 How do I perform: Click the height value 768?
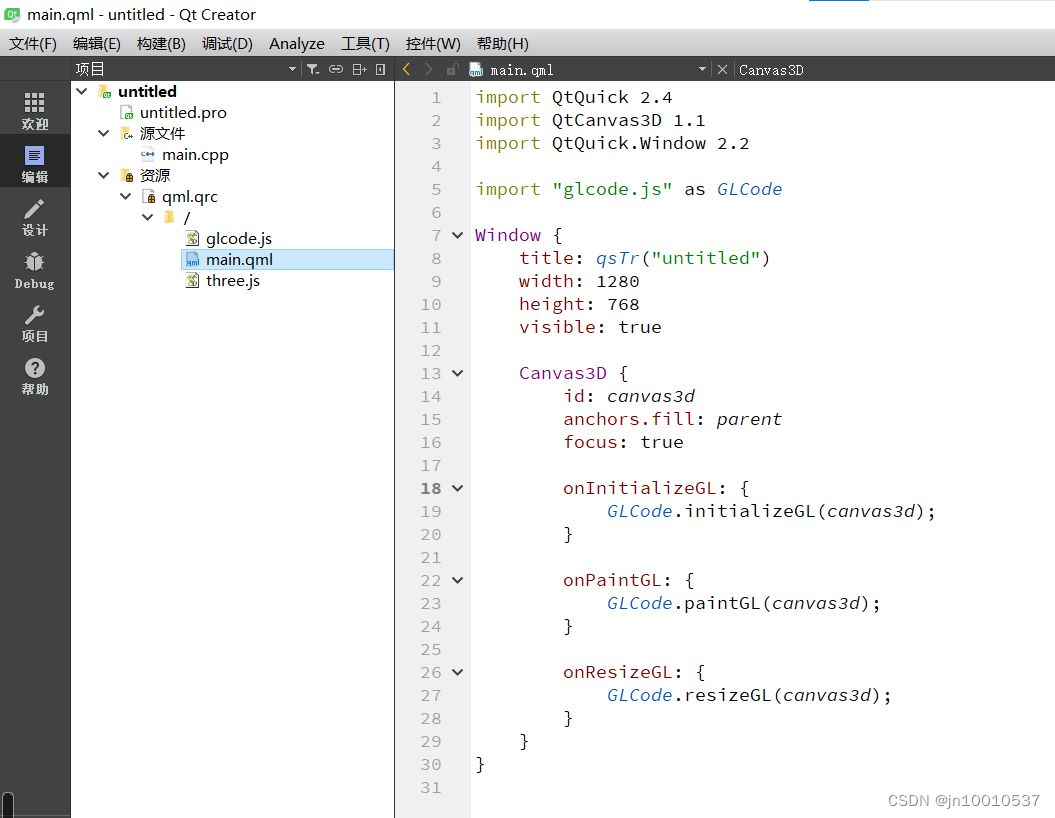click(x=623, y=304)
